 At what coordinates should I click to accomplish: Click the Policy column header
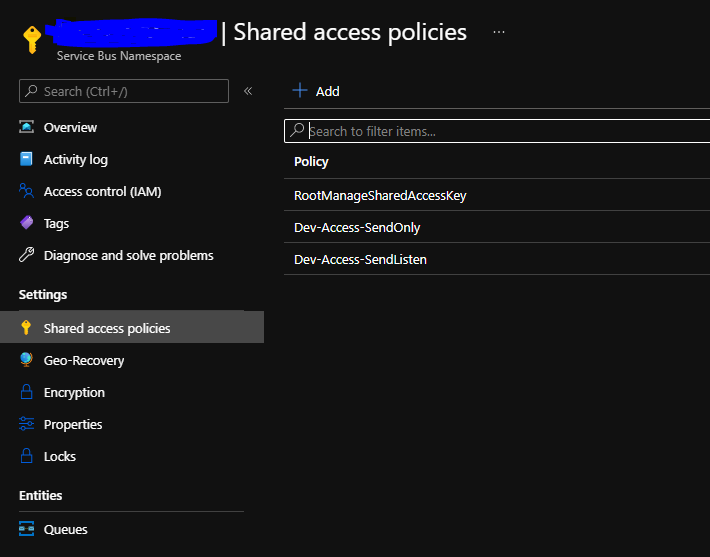click(311, 162)
